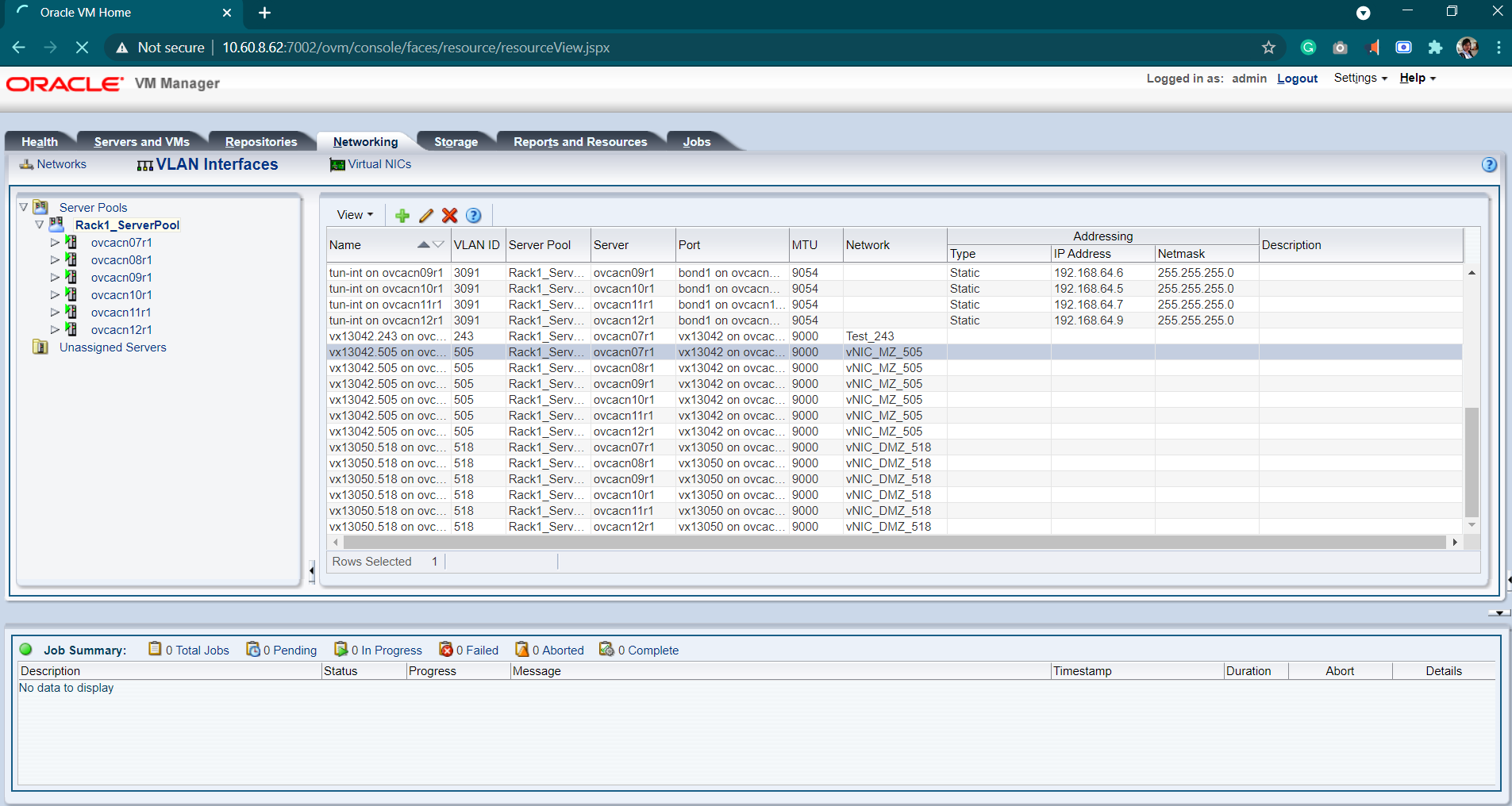Click the pencil edit VLAN interface icon
Viewport: 1512px width, 806px height.
426,215
